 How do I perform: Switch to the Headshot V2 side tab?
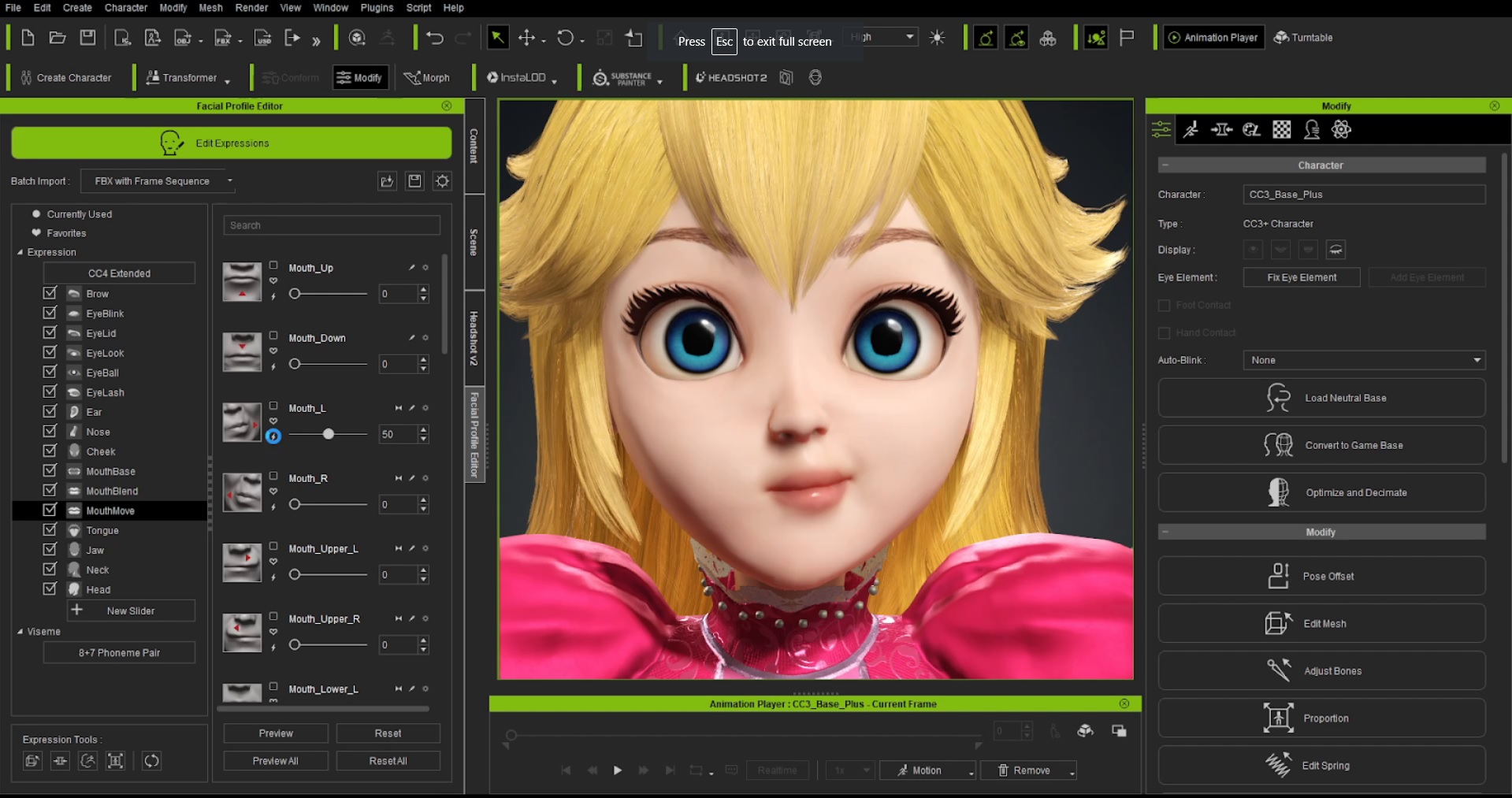tap(474, 339)
